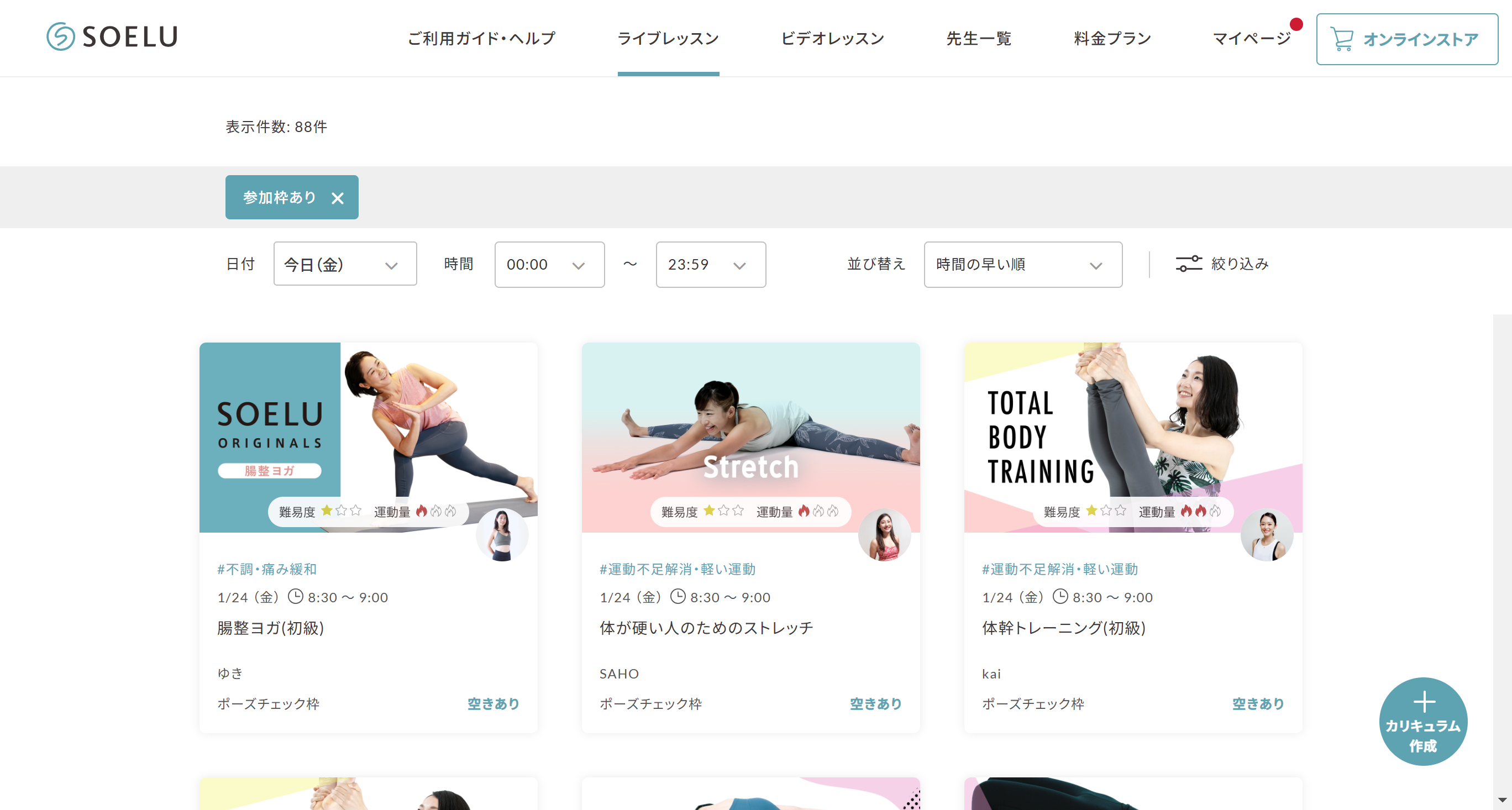Click the red notification dot on マイページ

click(1296, 25)
